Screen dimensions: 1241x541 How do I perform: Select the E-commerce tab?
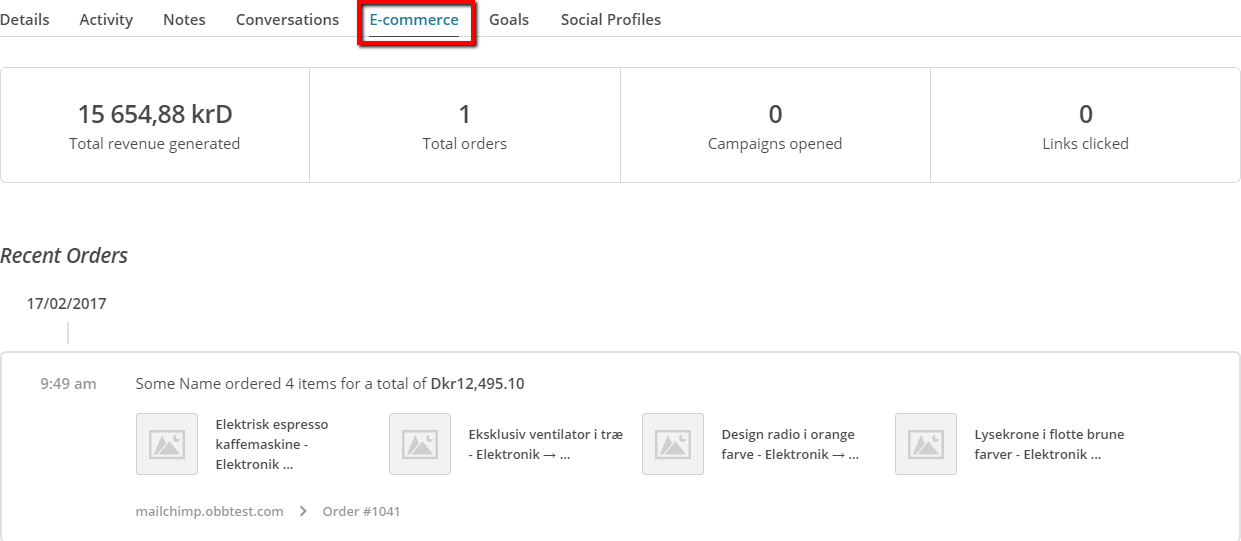click(414, 20)
